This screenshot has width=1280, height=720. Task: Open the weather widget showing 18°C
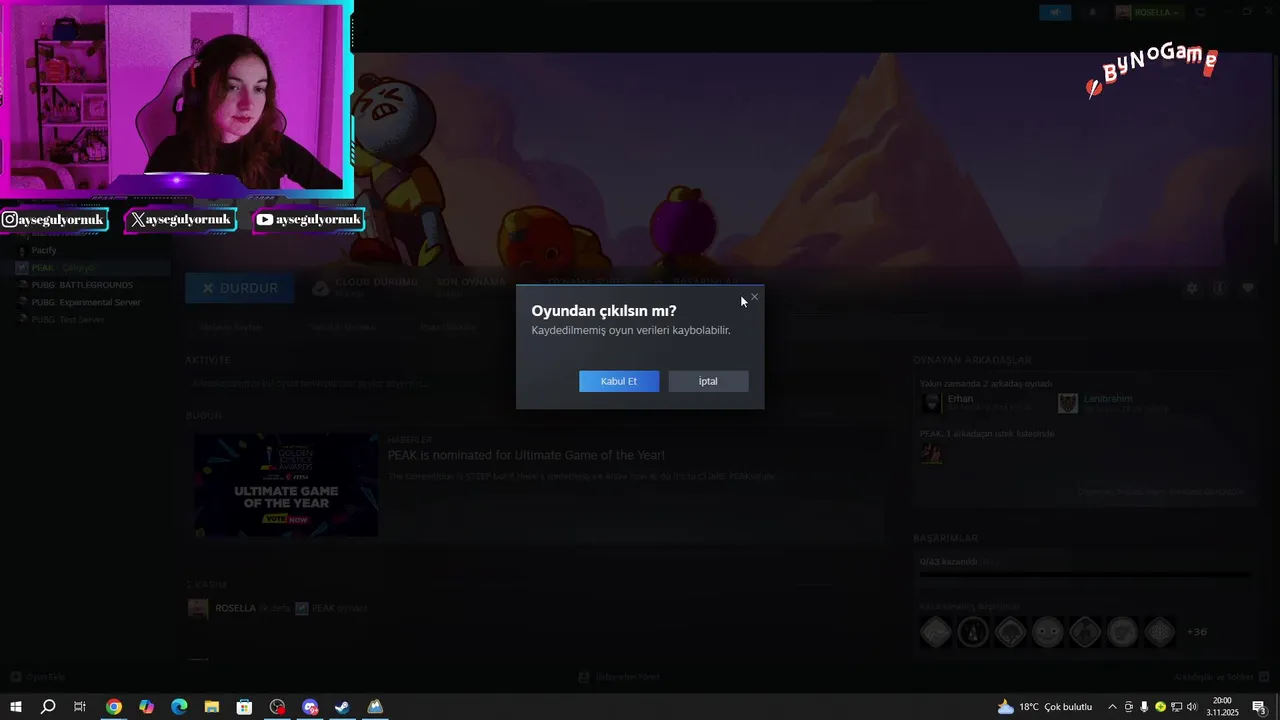1044,707
